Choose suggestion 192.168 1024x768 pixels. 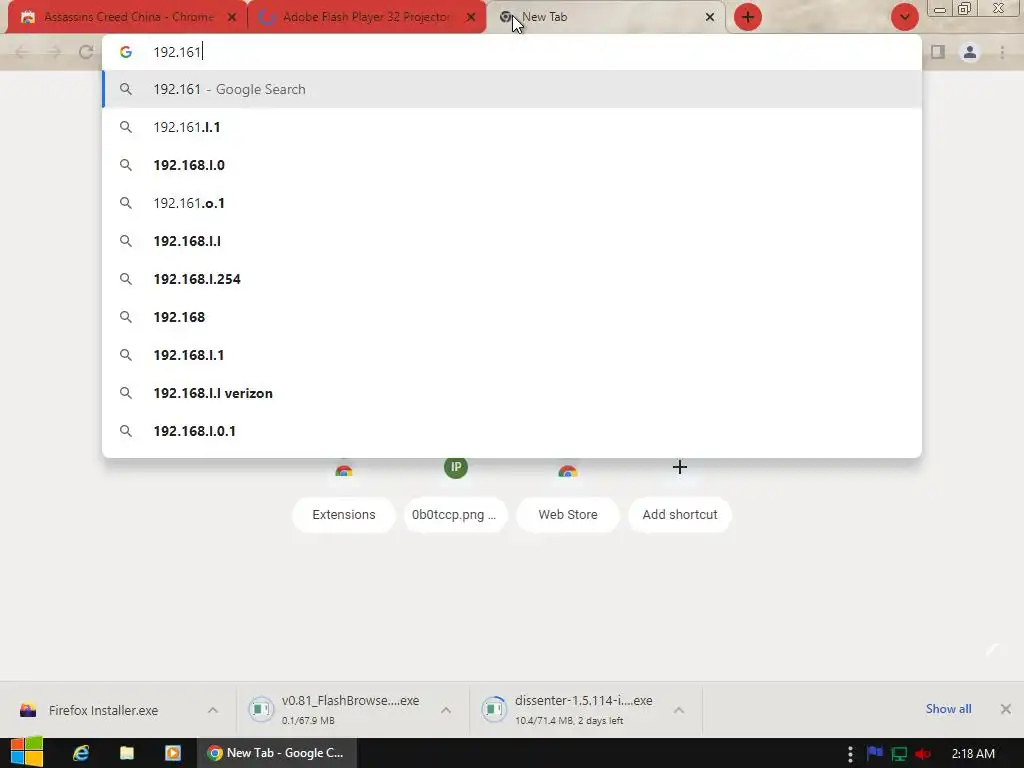[511, 317]
